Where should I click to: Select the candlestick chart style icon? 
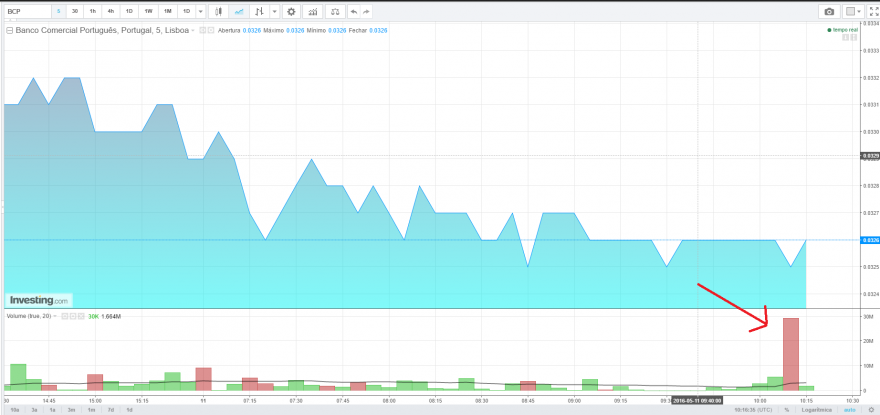[x=219, y=11]
